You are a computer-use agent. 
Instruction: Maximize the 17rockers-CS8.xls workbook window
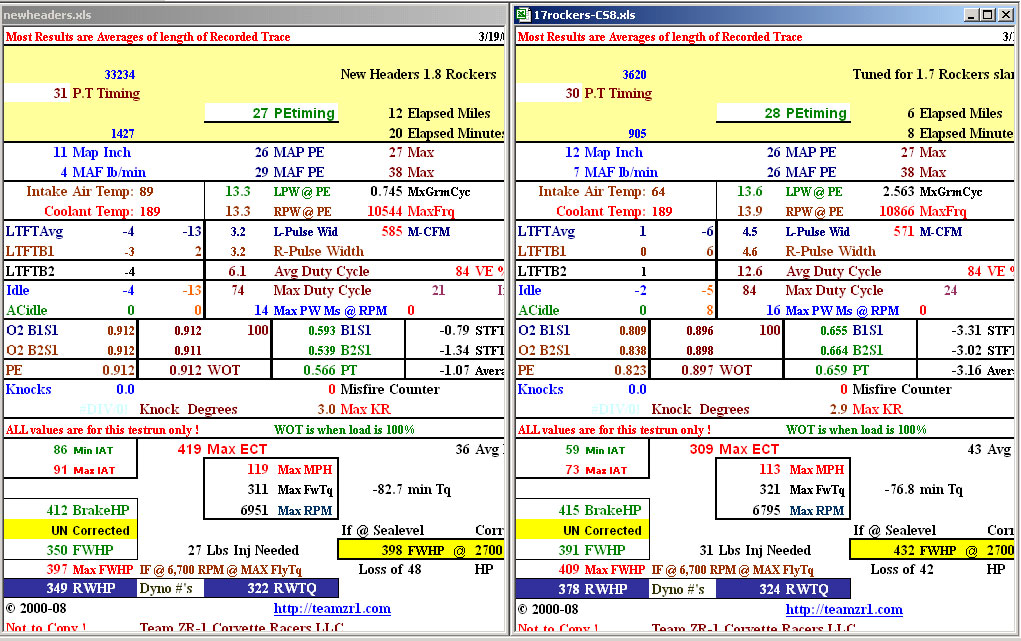988,14
